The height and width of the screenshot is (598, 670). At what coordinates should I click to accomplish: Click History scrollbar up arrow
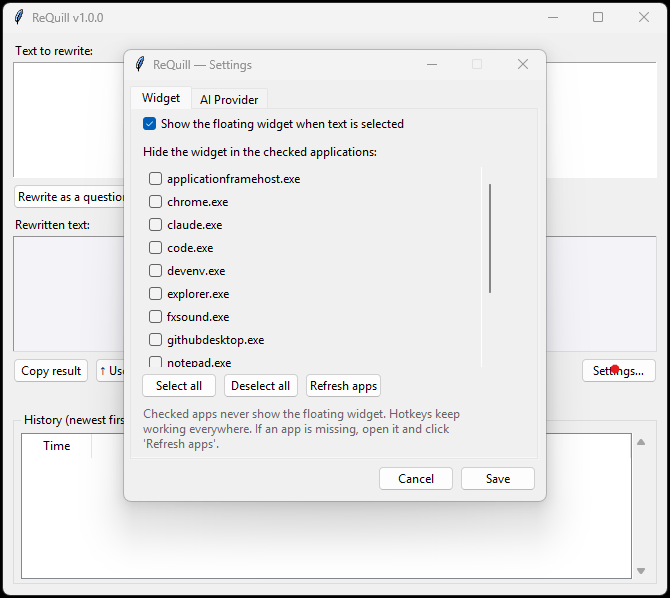click(x=641, y=442)
